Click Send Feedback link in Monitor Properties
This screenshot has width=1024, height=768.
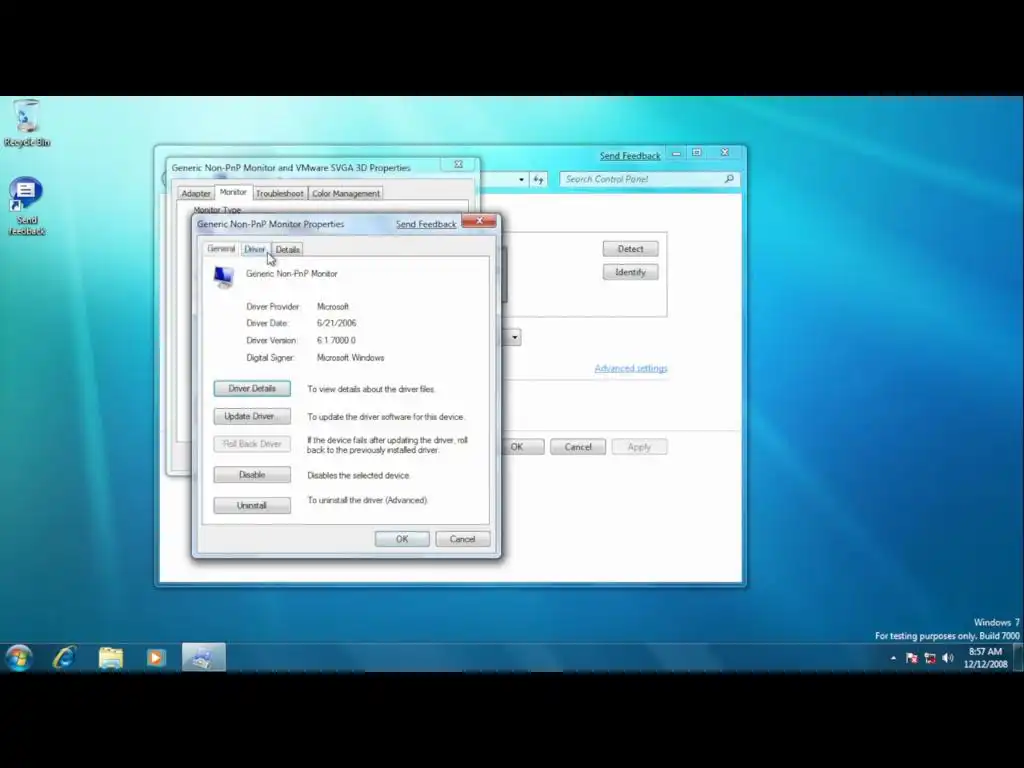click(426, 224)
